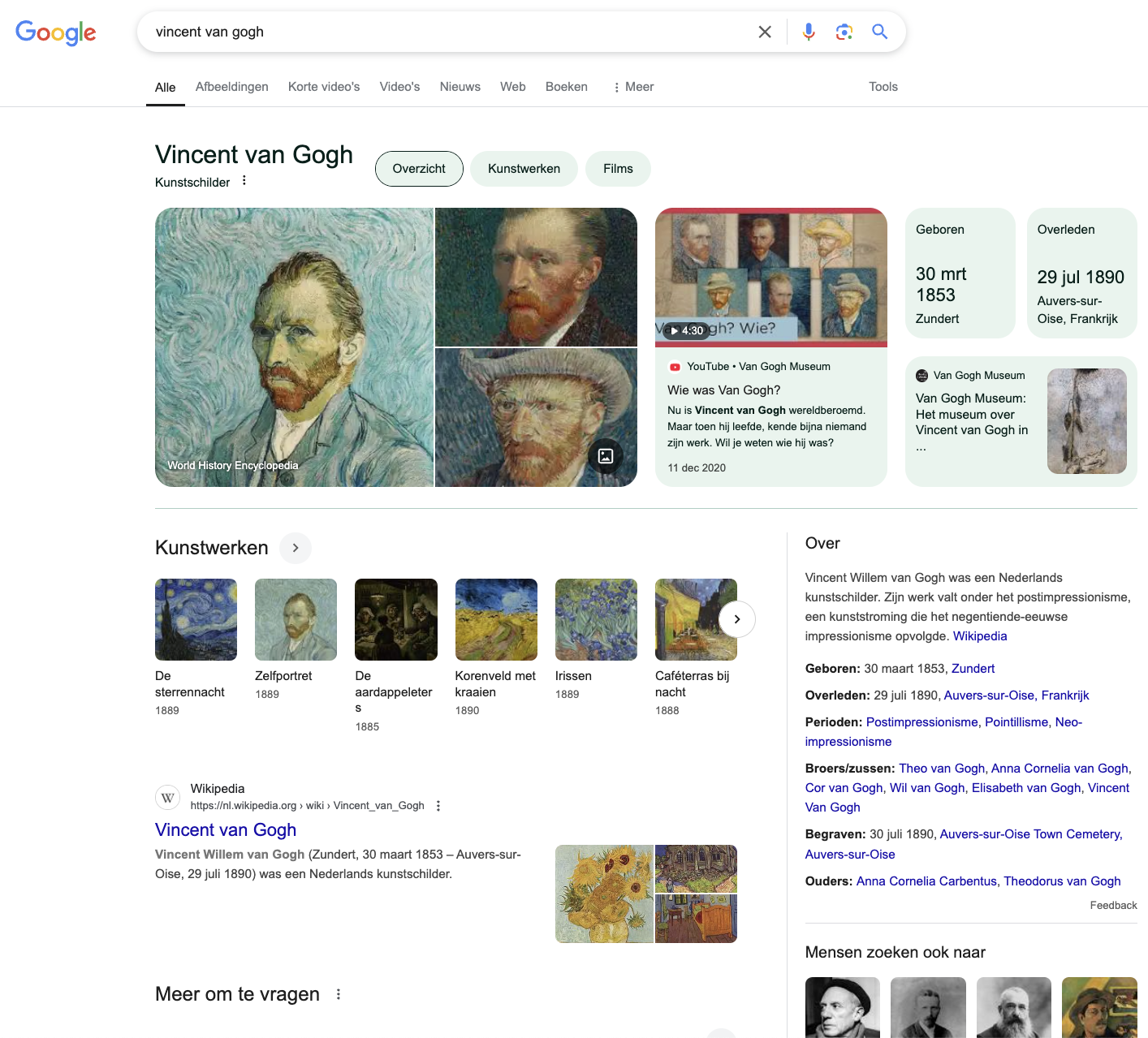The width and height of the screenshot is (1148, 1038).
Task: Switch to the Nieuws tab
Action: point(460,87)
